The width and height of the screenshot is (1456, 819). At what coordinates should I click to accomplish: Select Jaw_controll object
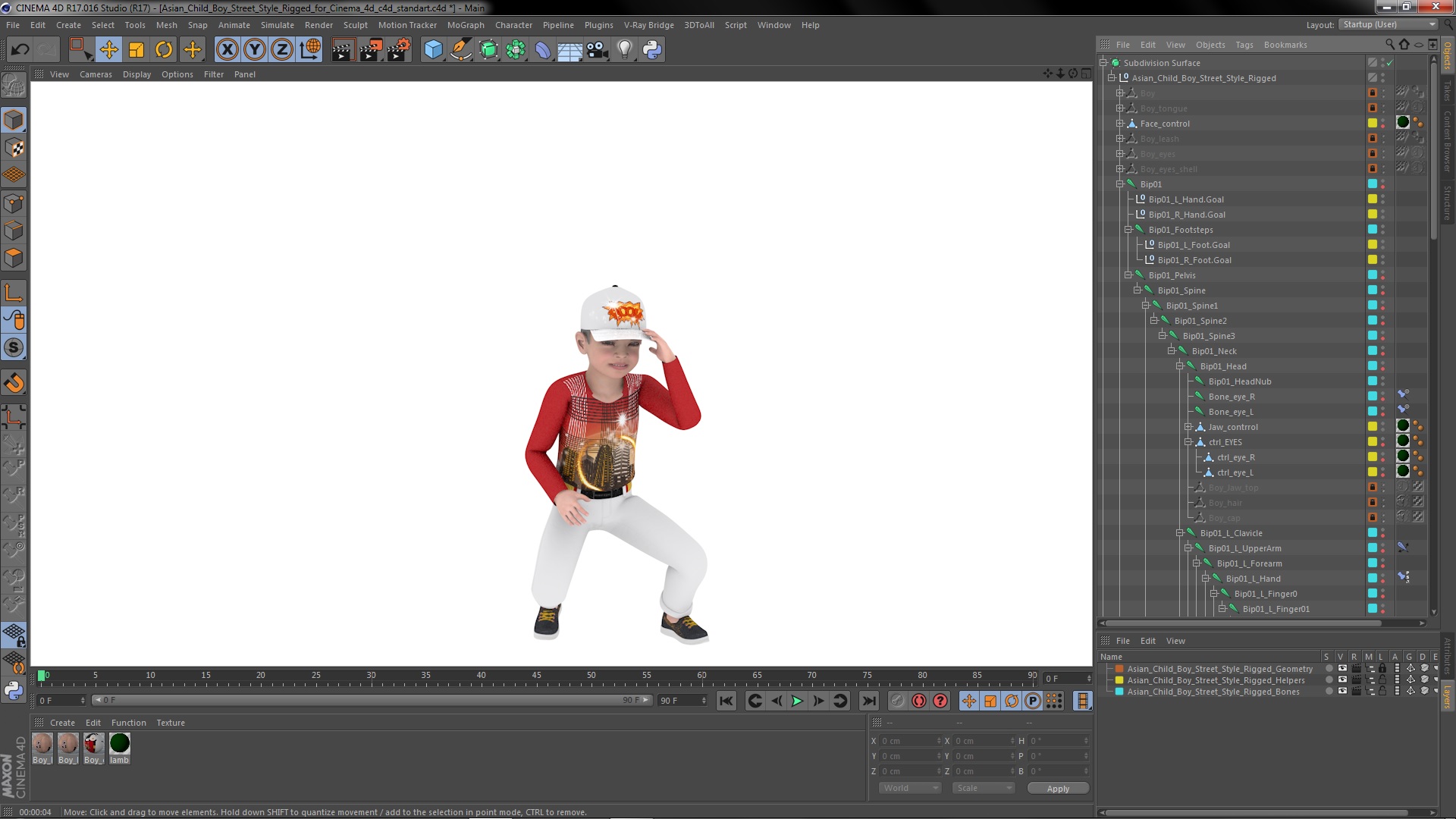point(1233,427)
